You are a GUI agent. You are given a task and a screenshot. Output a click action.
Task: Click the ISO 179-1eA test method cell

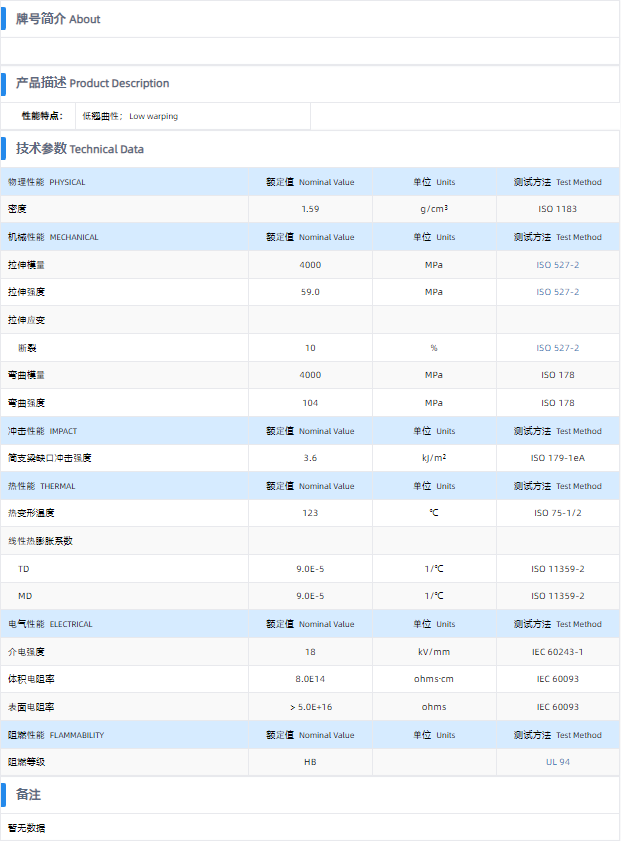(557, 458)
